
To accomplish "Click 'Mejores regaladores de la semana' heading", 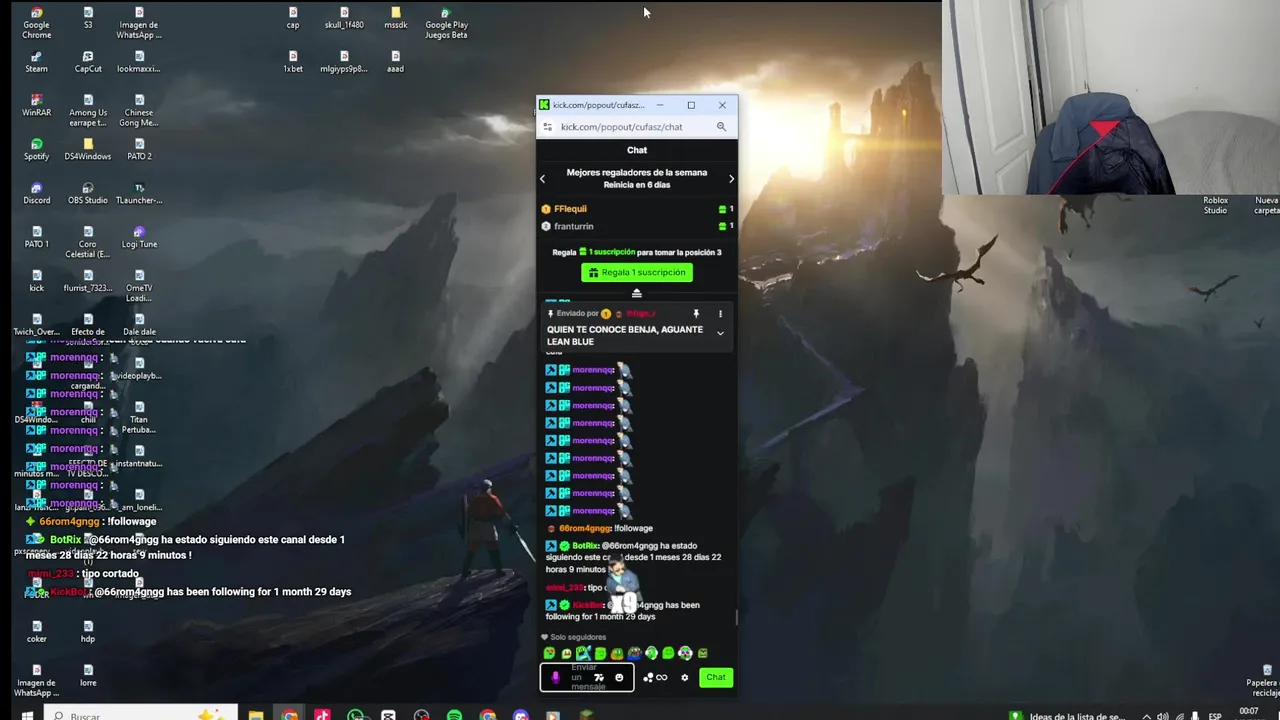I will (636, 172).
